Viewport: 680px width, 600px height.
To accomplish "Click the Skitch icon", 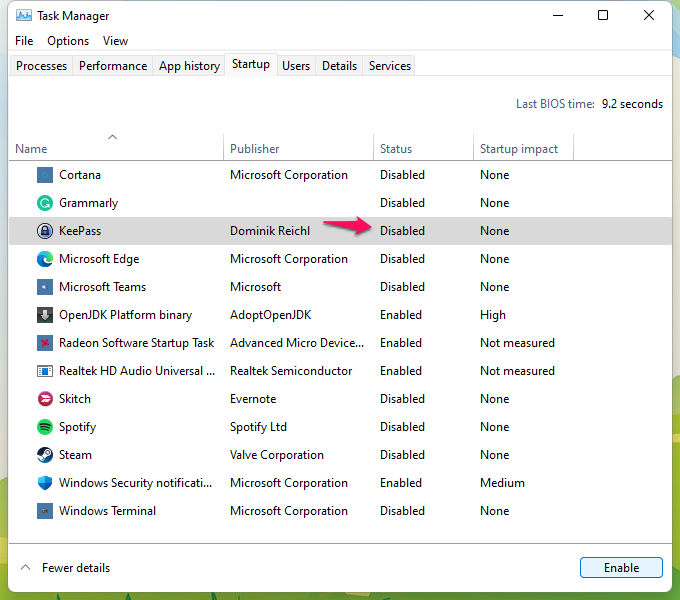I will click(45, 399).
